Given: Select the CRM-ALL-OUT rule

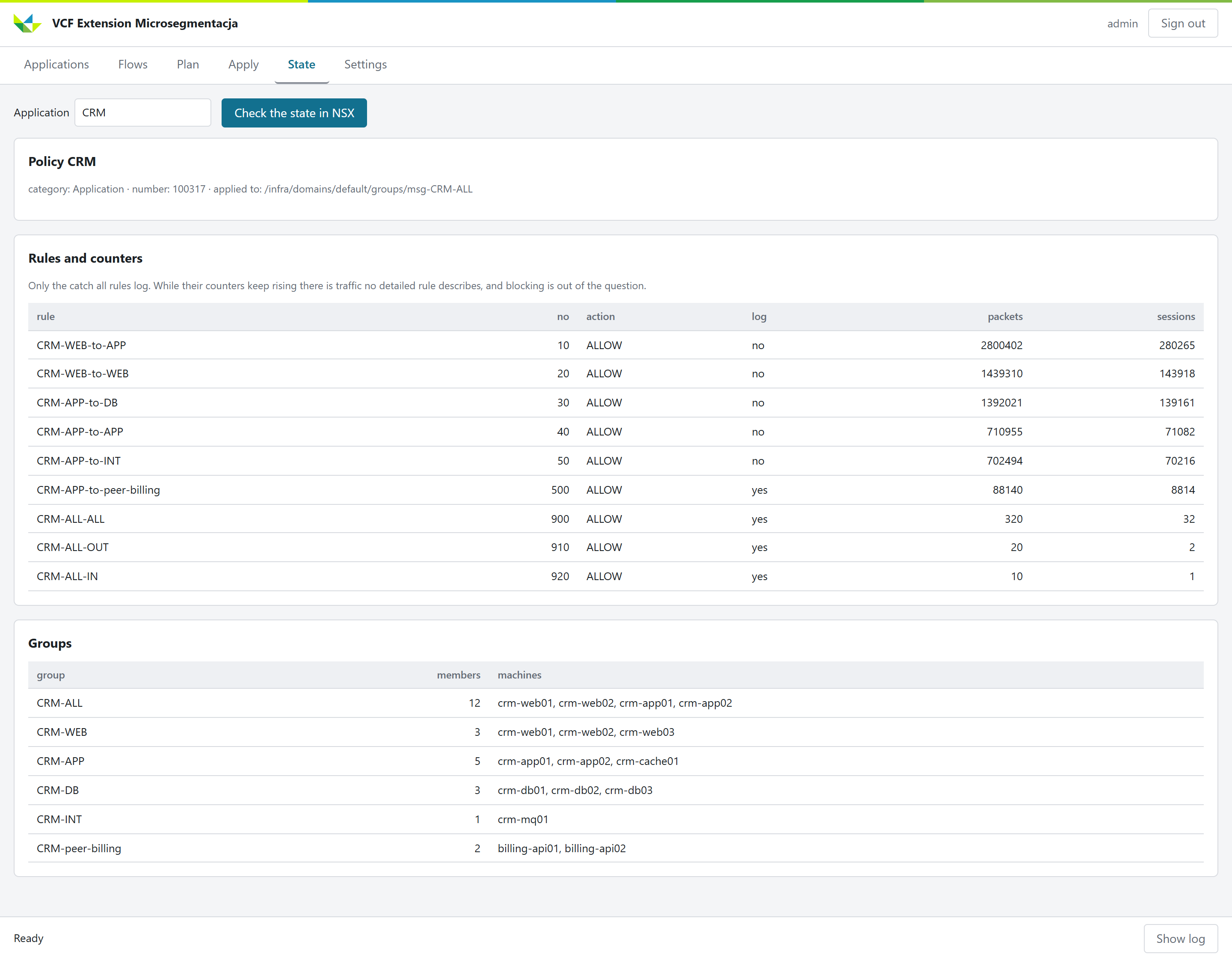Looking at the screenshot, I should pos(616,547).
